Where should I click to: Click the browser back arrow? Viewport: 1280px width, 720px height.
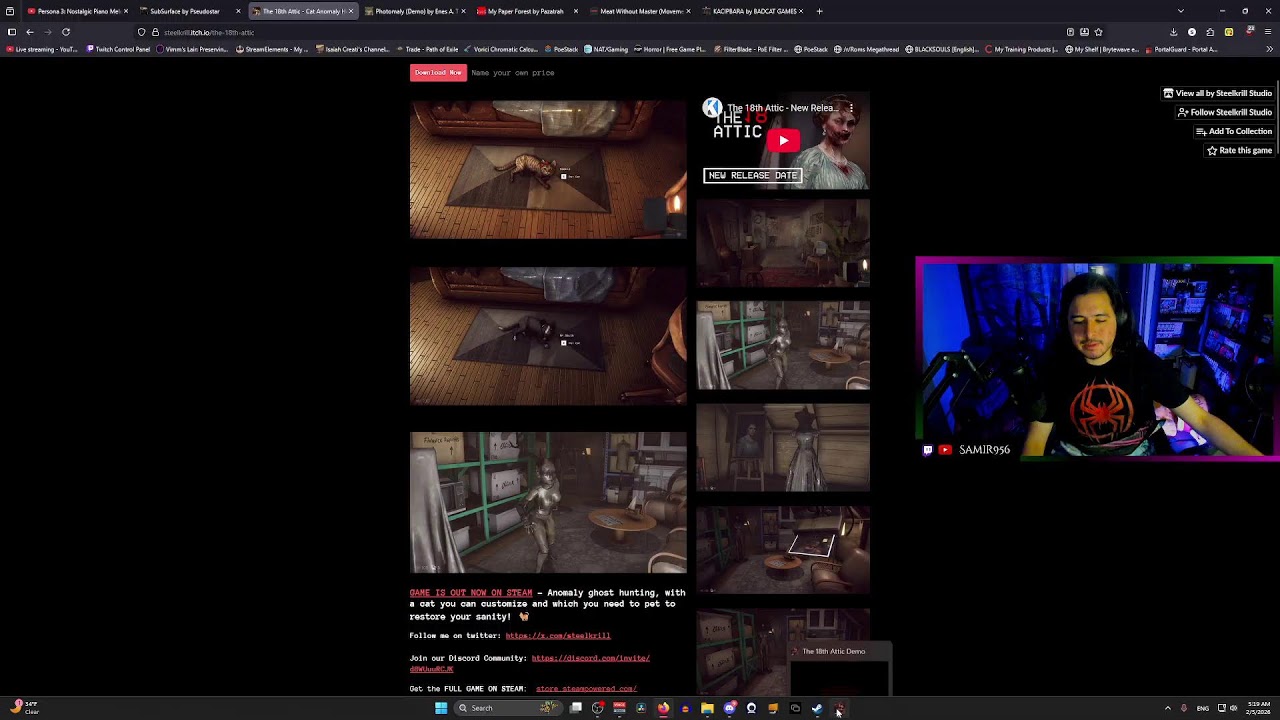pos(29,32)
